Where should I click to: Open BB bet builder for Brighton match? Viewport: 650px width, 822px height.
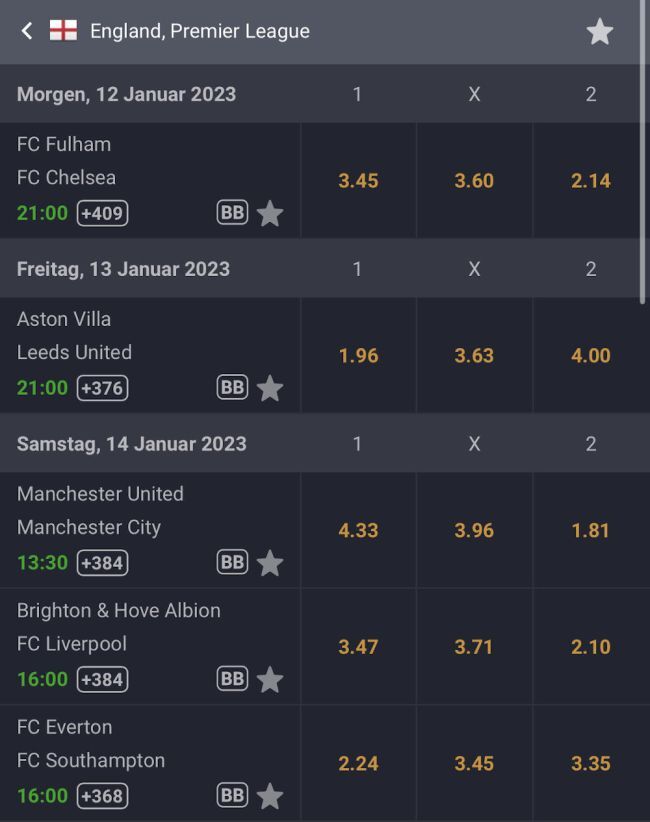click(232, 679)
